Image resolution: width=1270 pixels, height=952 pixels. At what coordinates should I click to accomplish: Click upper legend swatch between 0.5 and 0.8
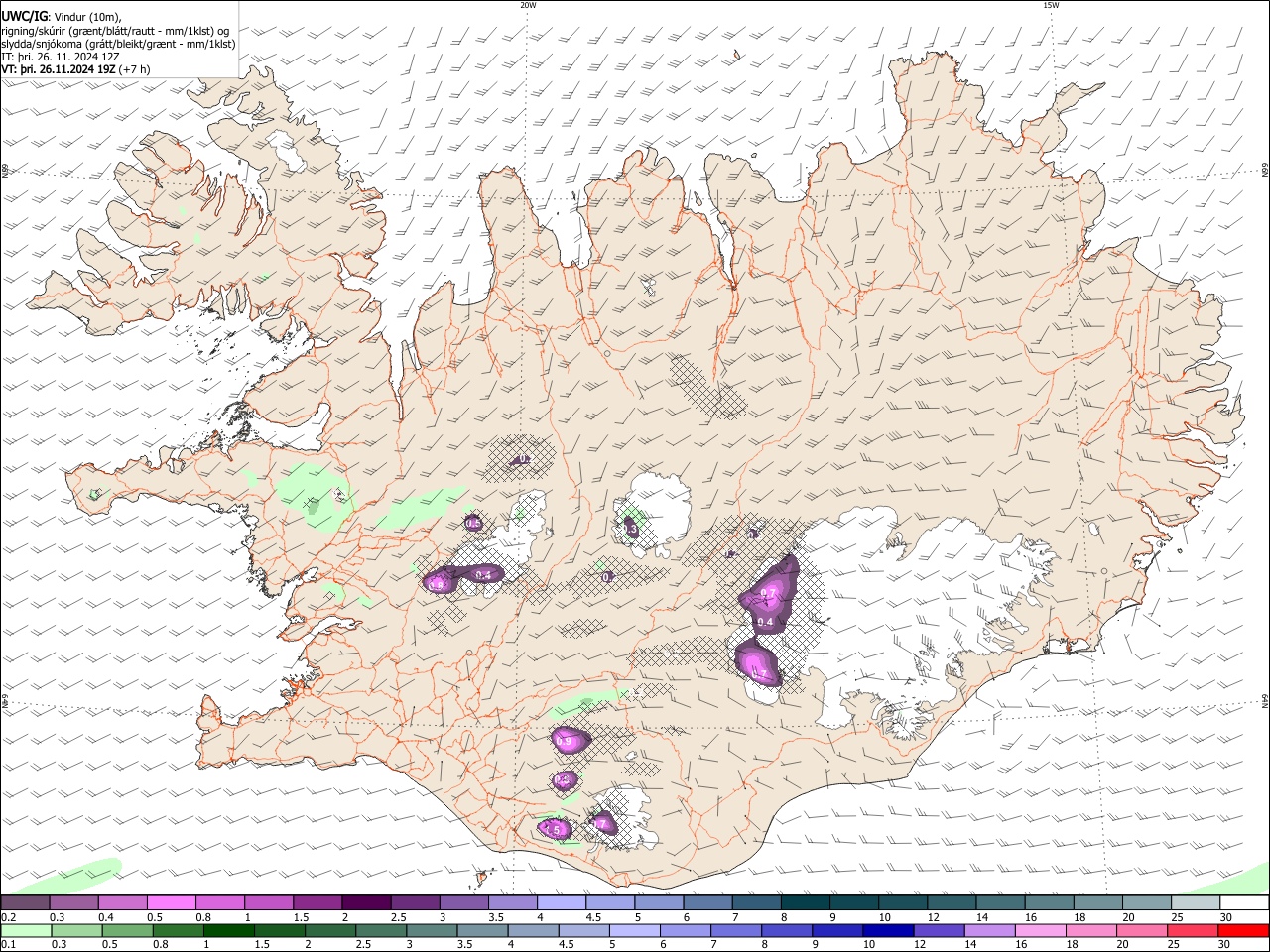pyautogui.click(x=171, y=903)
